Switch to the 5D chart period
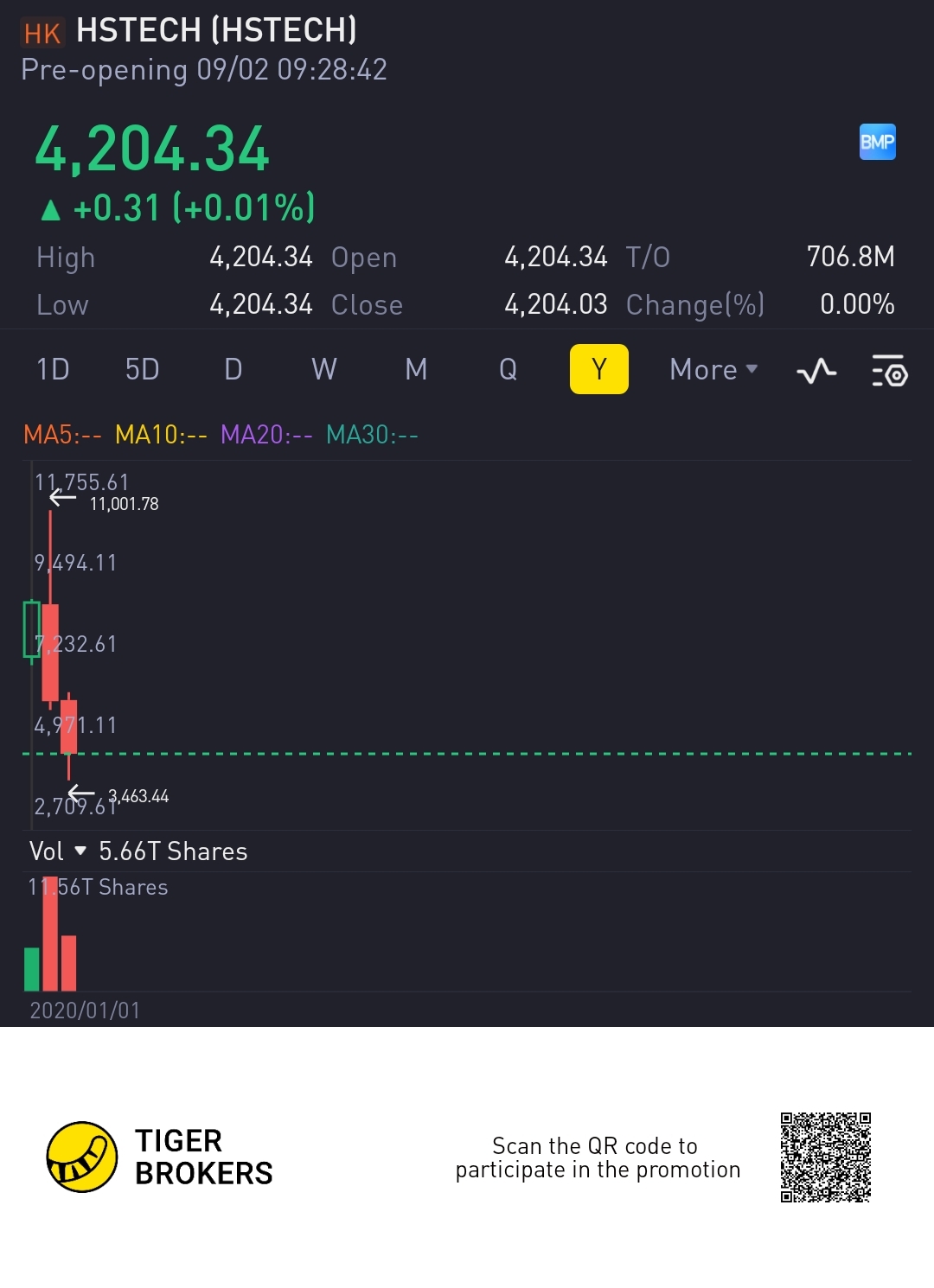The image size is (934, 1288). pos(143,370)
